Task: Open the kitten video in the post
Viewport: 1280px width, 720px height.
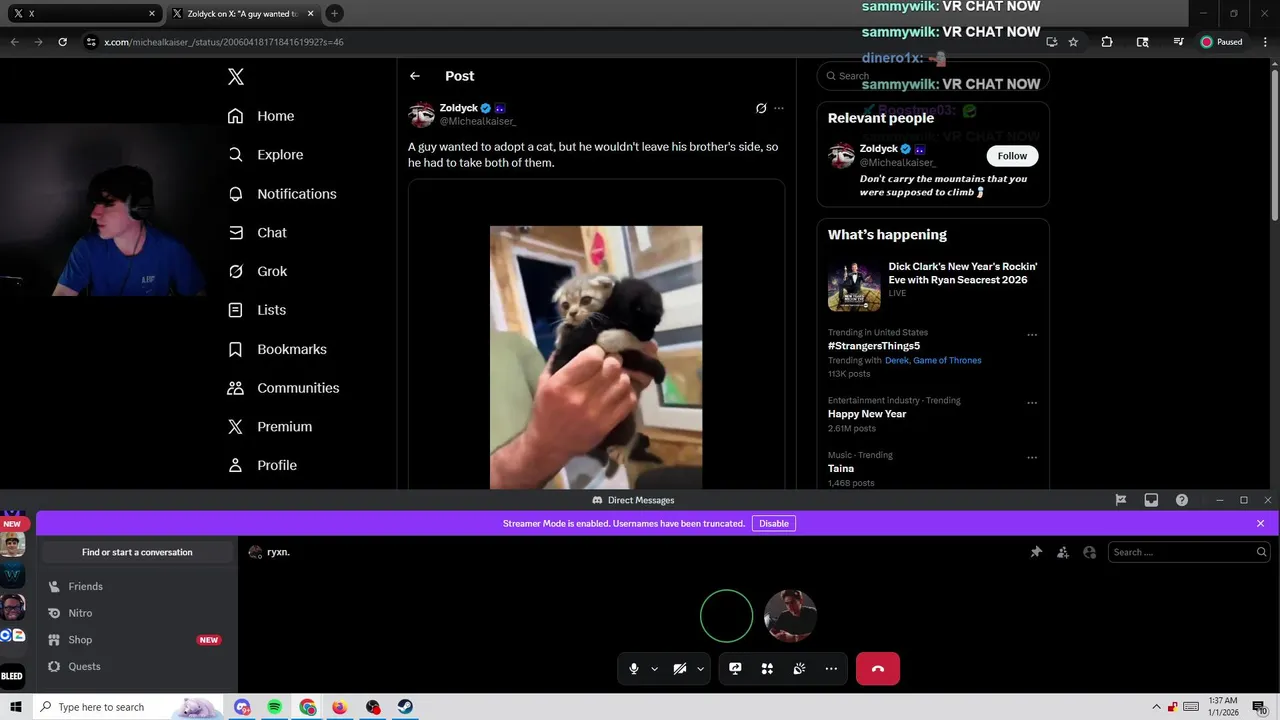Action: pos(596,357)
